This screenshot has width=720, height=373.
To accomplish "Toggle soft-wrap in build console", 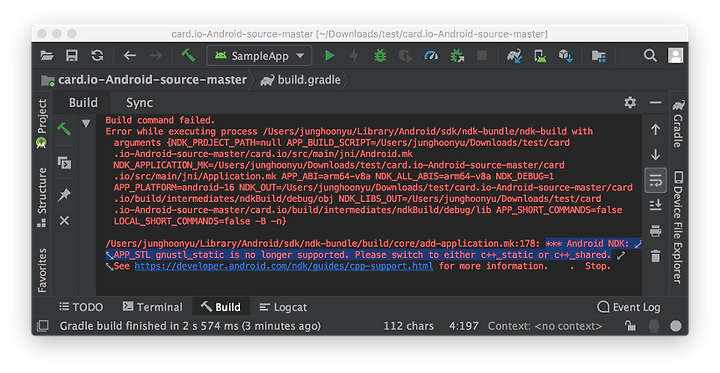I will 655,180.
